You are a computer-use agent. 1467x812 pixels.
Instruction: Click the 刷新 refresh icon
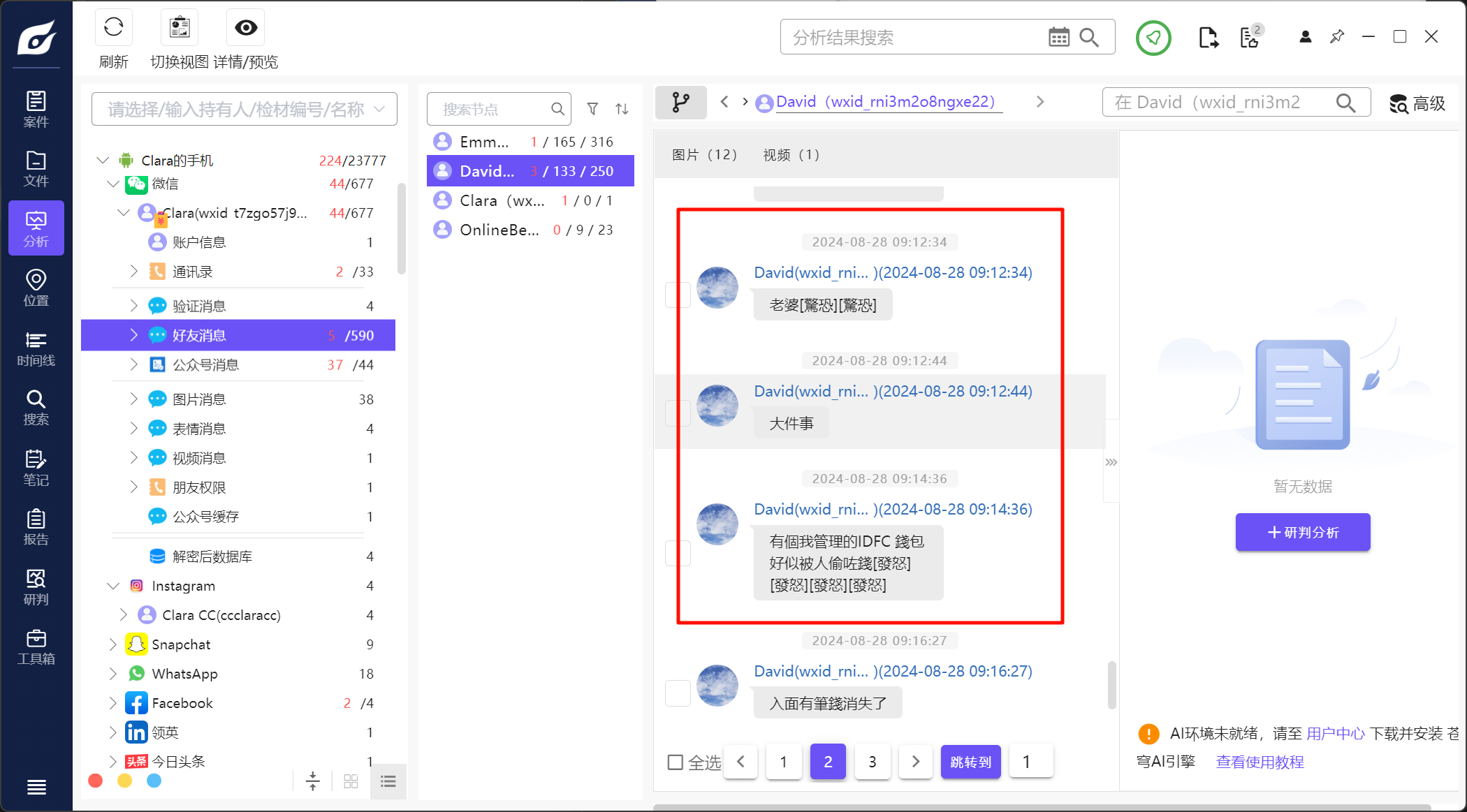[113, 28]
